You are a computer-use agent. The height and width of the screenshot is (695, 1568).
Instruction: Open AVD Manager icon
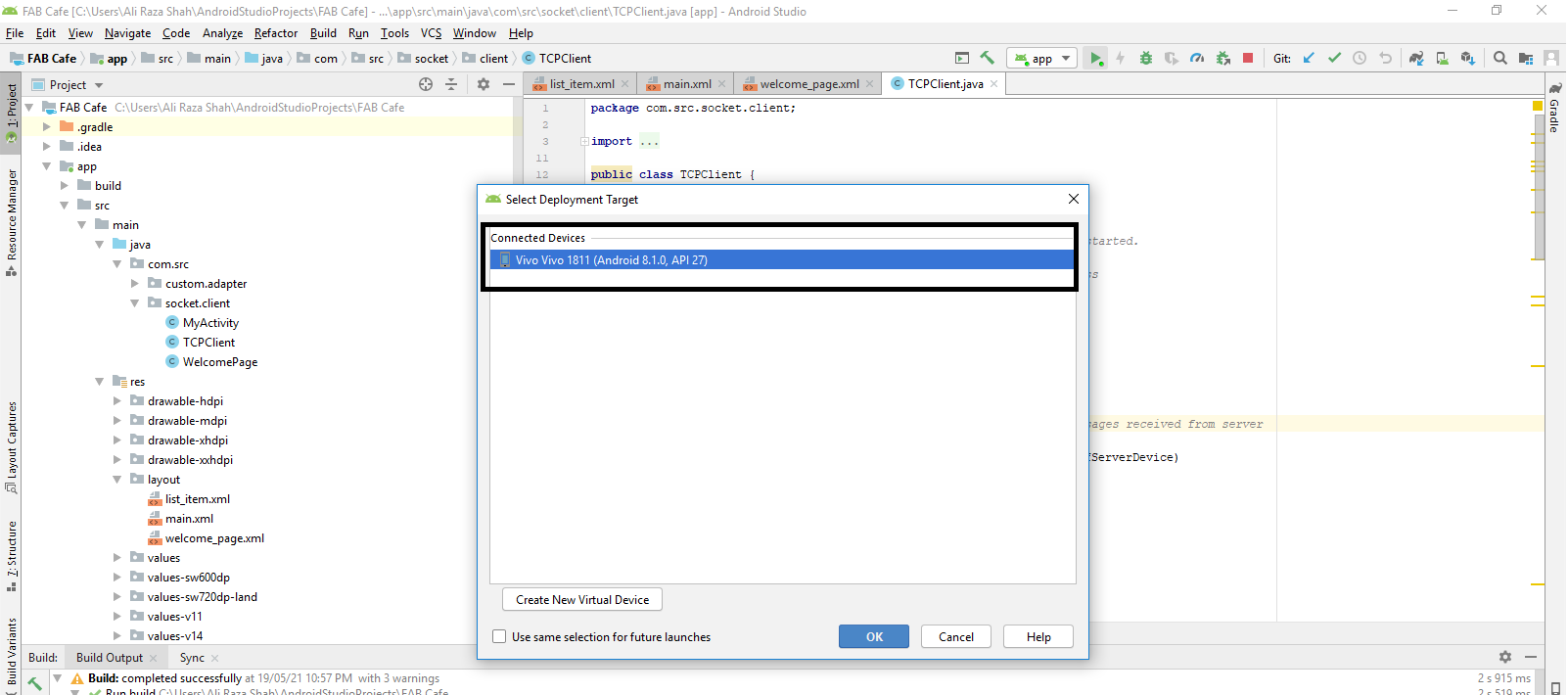(1442, 58)
